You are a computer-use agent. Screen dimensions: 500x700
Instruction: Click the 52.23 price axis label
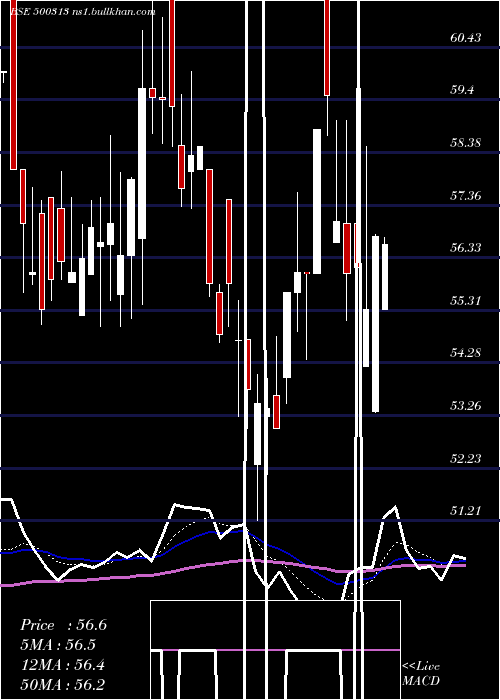(x=466, y=458)
